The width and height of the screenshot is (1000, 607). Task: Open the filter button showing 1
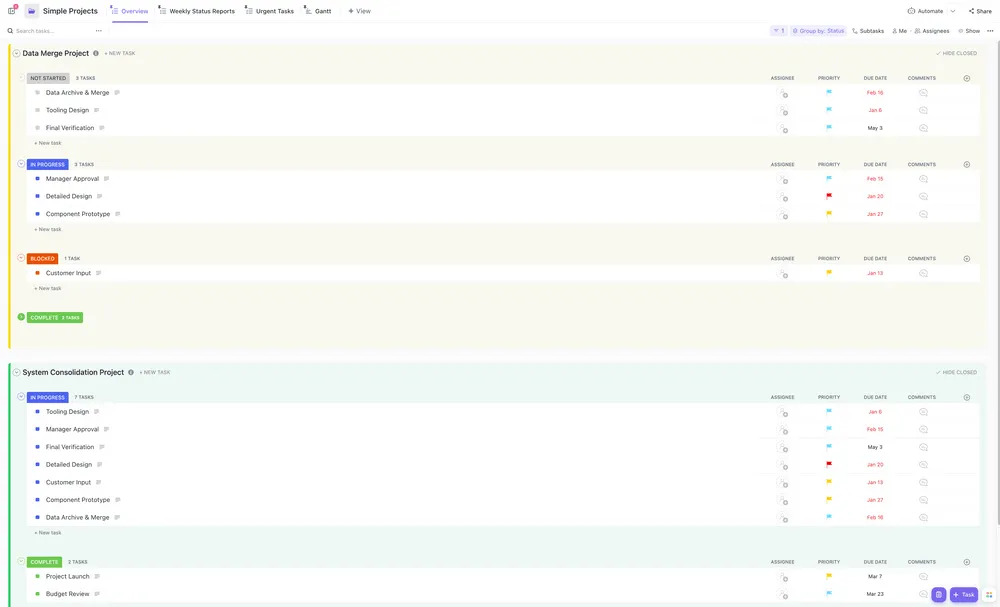[x=779, y=31]
